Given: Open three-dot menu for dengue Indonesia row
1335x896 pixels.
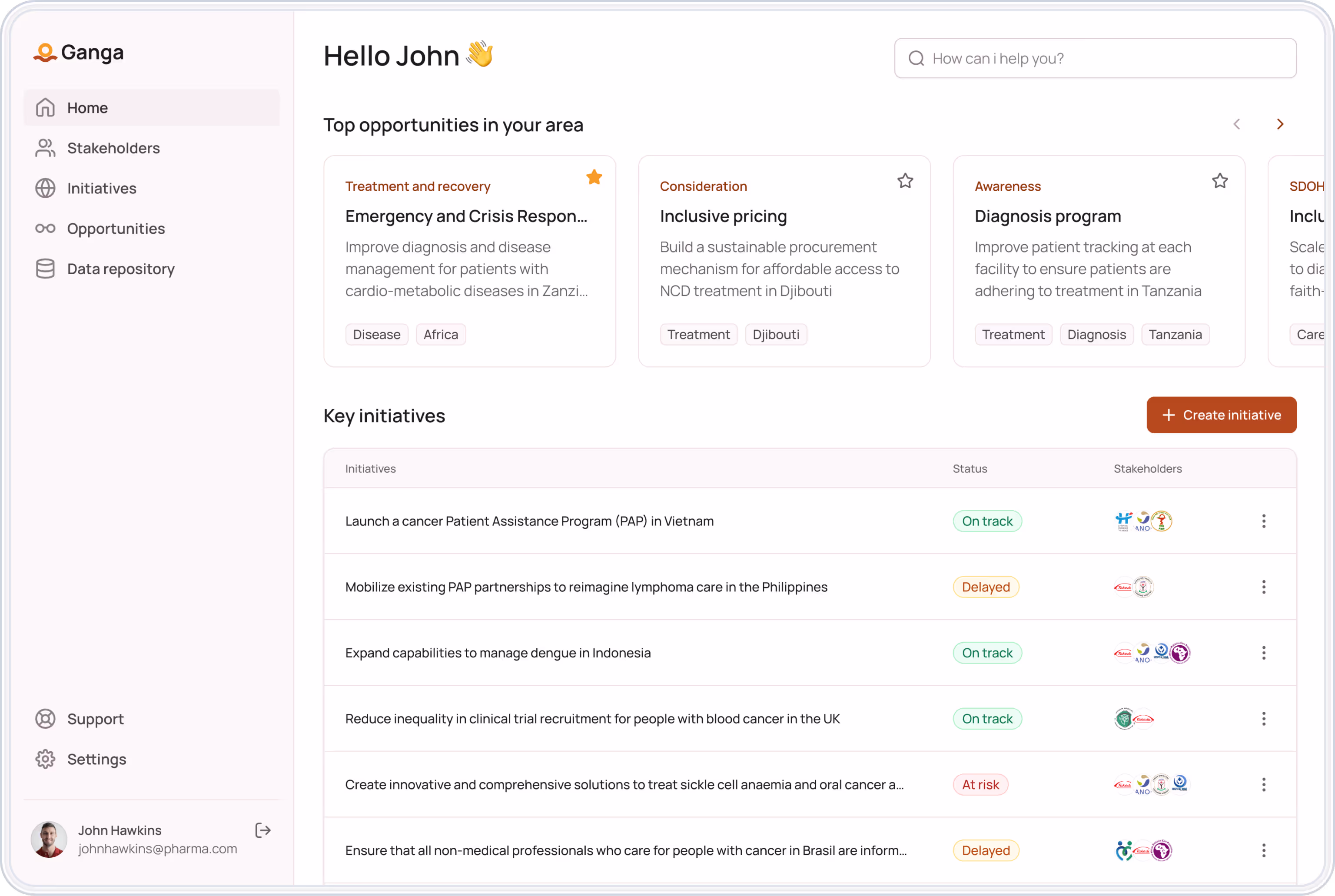Looking at the screenshot, I should (1264, 653).
